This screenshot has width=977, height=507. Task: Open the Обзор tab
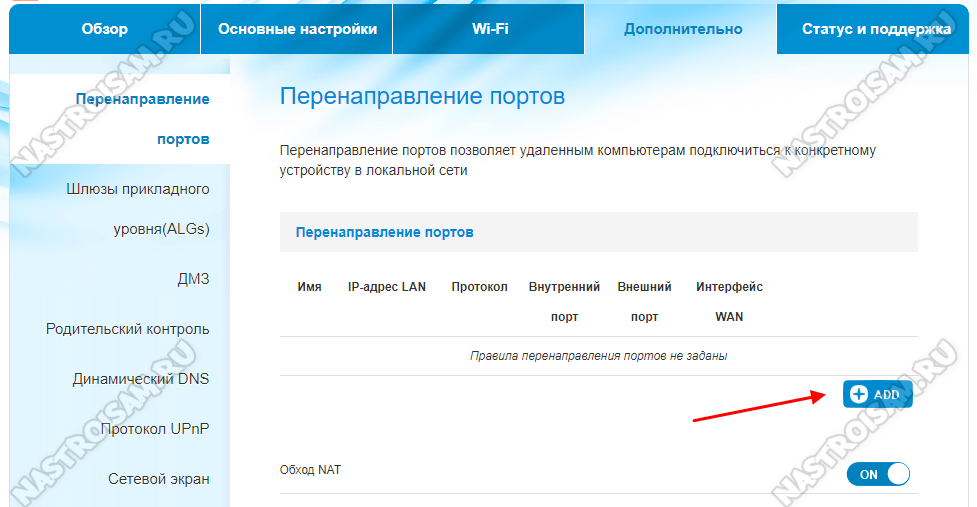[105, 29]
